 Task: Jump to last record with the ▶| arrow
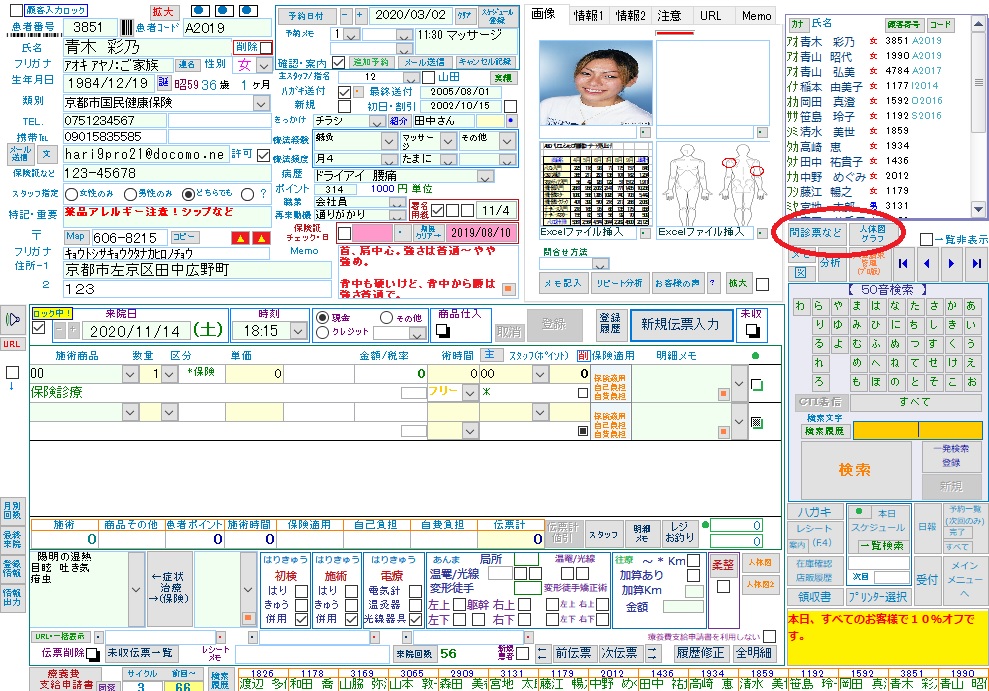point(976,264)
